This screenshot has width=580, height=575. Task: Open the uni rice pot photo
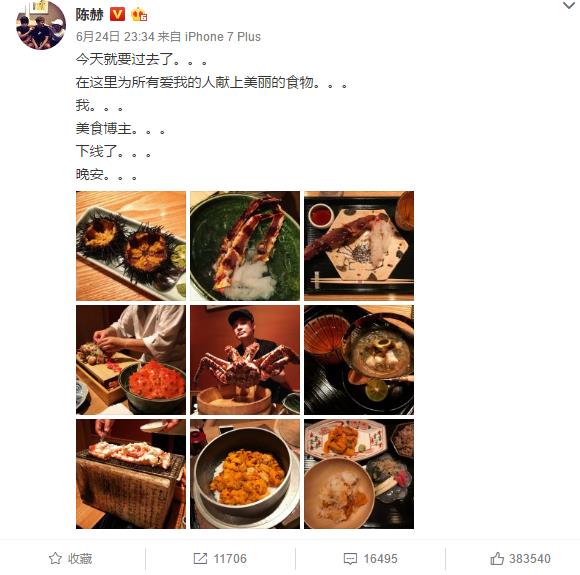tap(245, 474)
